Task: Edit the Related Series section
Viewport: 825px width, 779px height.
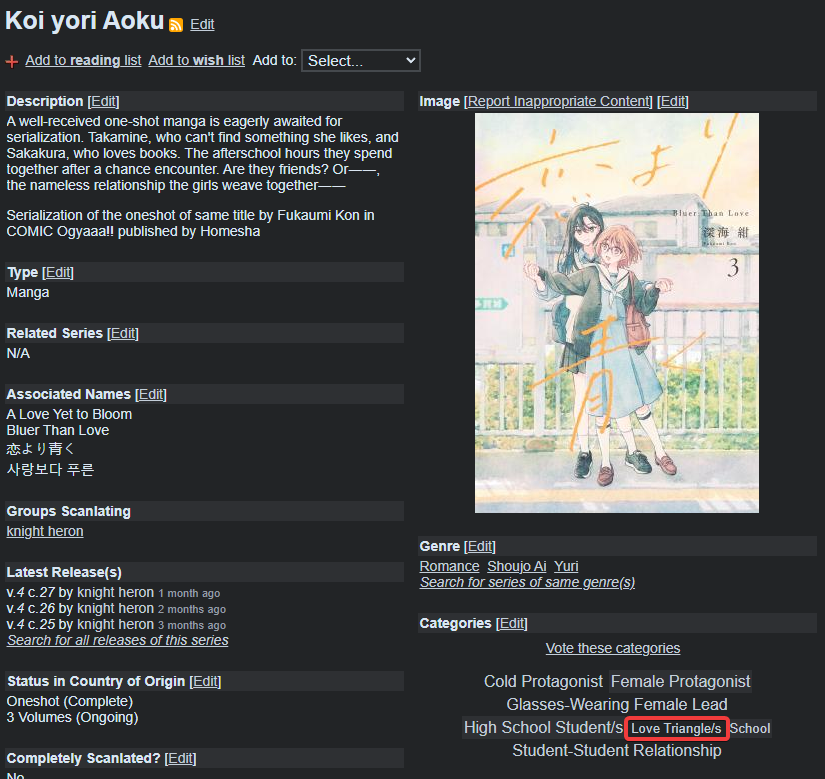Action: point(123,333)
